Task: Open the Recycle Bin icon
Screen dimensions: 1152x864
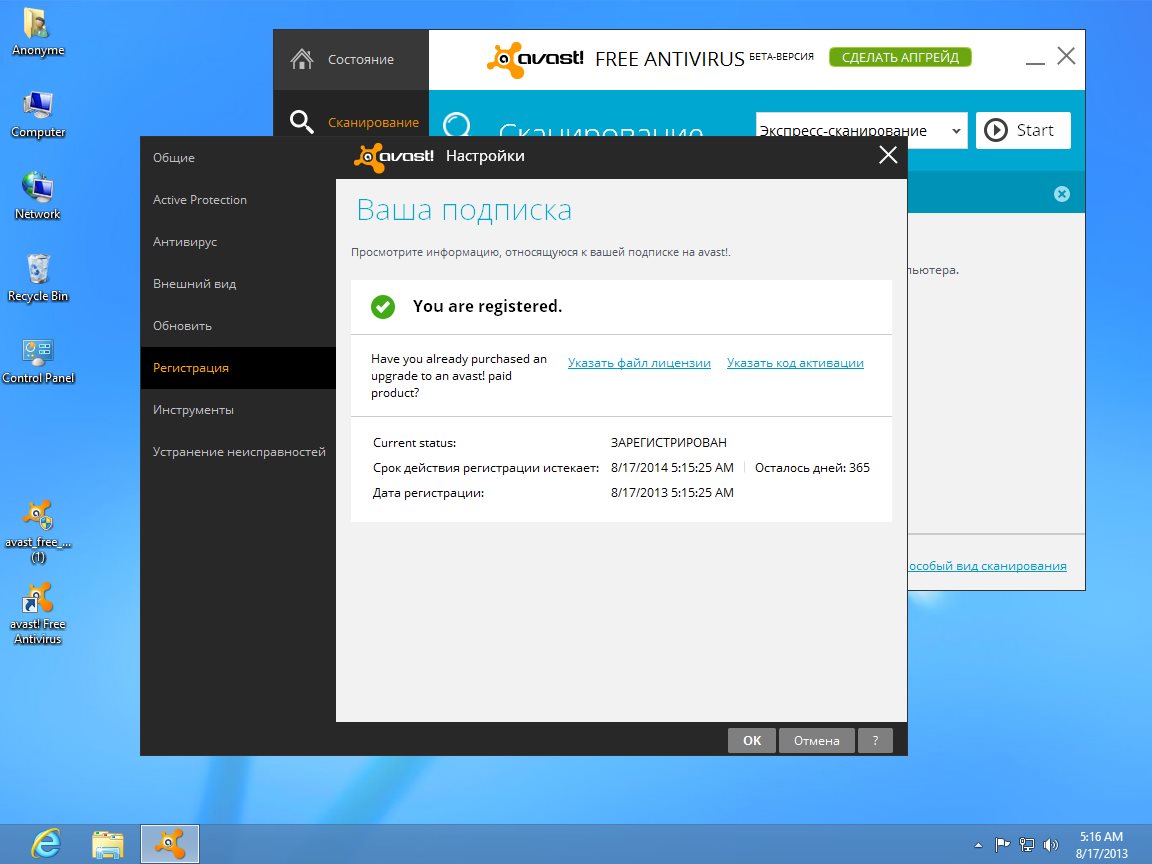Action: 37,278
